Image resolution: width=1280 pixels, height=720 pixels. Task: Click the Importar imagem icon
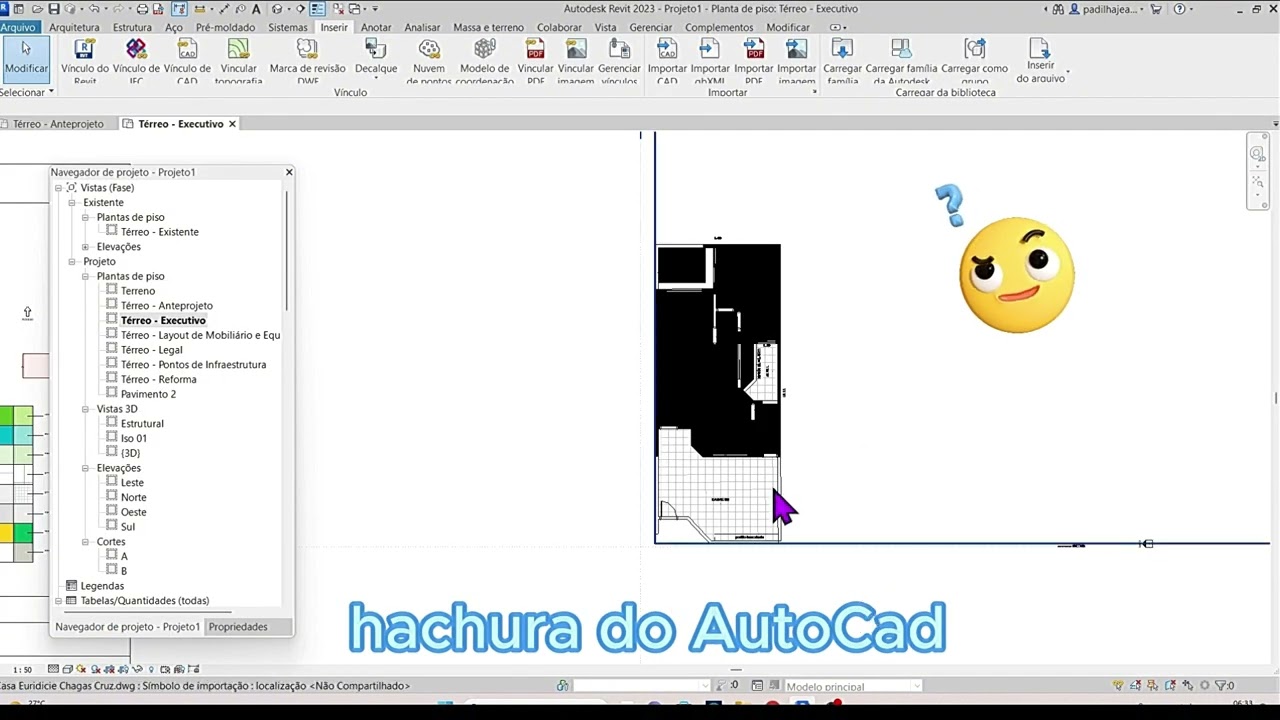point(797,49)
